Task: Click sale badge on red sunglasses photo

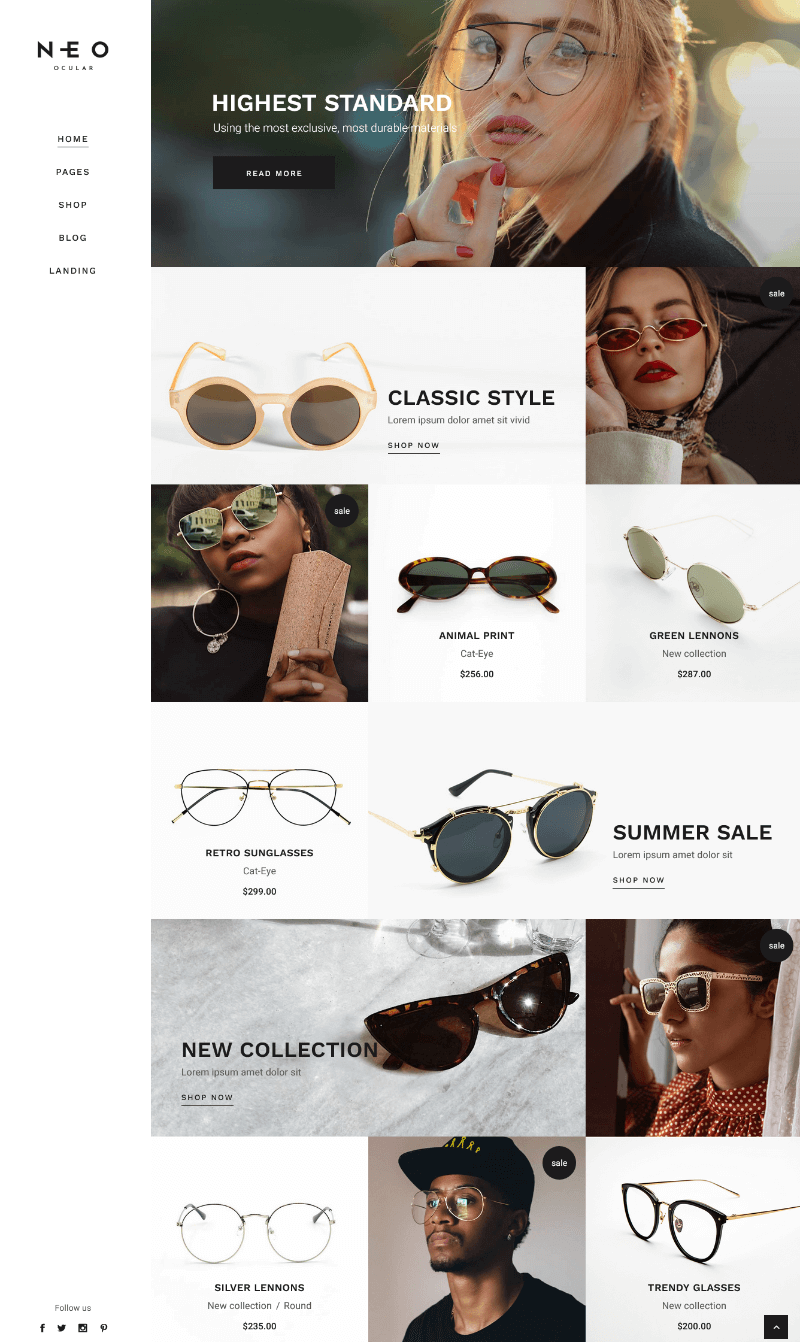Action: [x=776, y=293]
